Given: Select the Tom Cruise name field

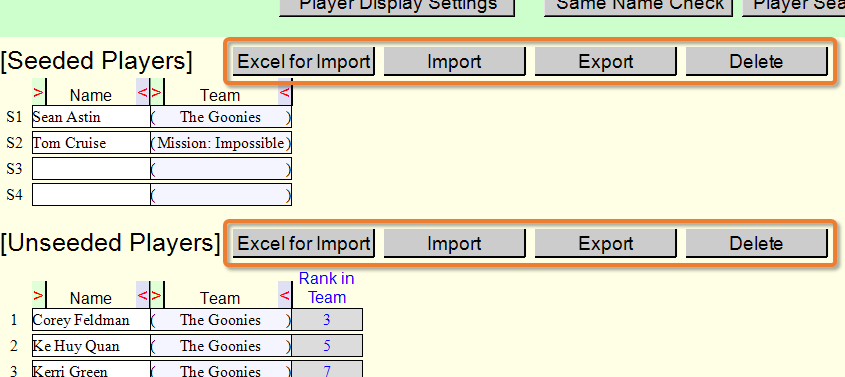Looking at the screenshot, I should (x=91, y=143).
